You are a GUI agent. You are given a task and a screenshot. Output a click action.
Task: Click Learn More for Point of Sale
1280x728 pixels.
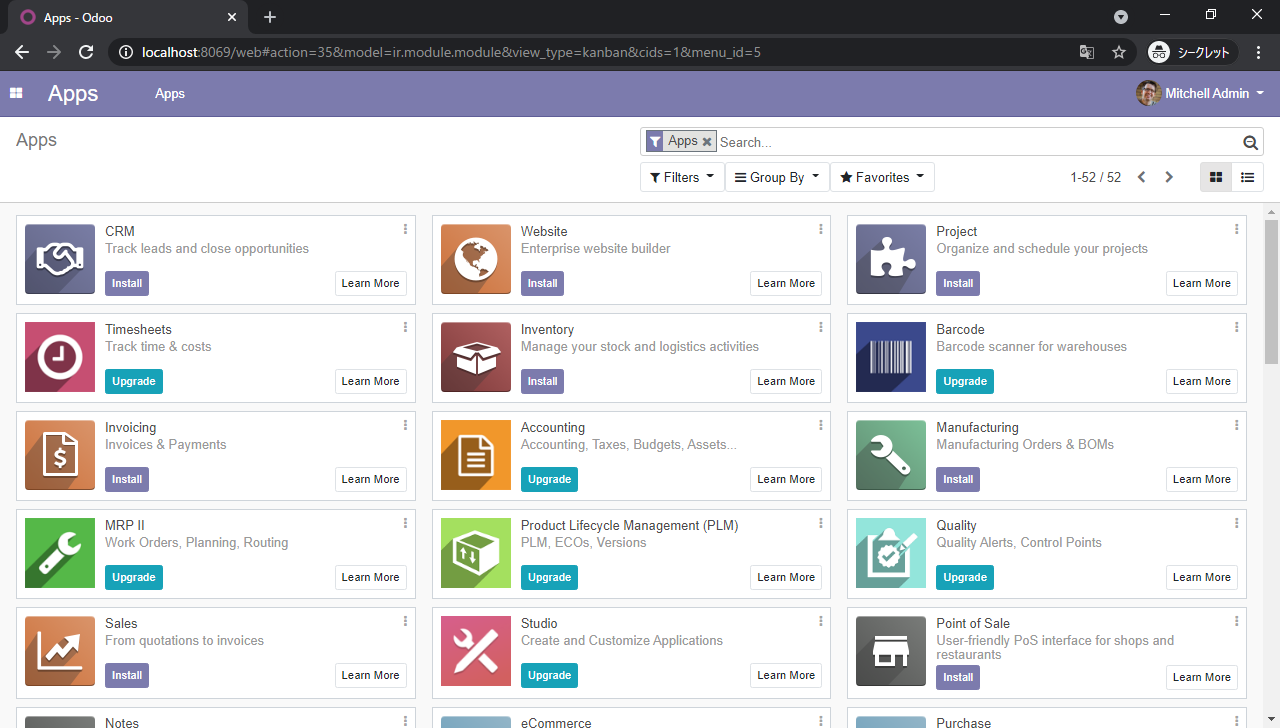[x=1202, y=677]
